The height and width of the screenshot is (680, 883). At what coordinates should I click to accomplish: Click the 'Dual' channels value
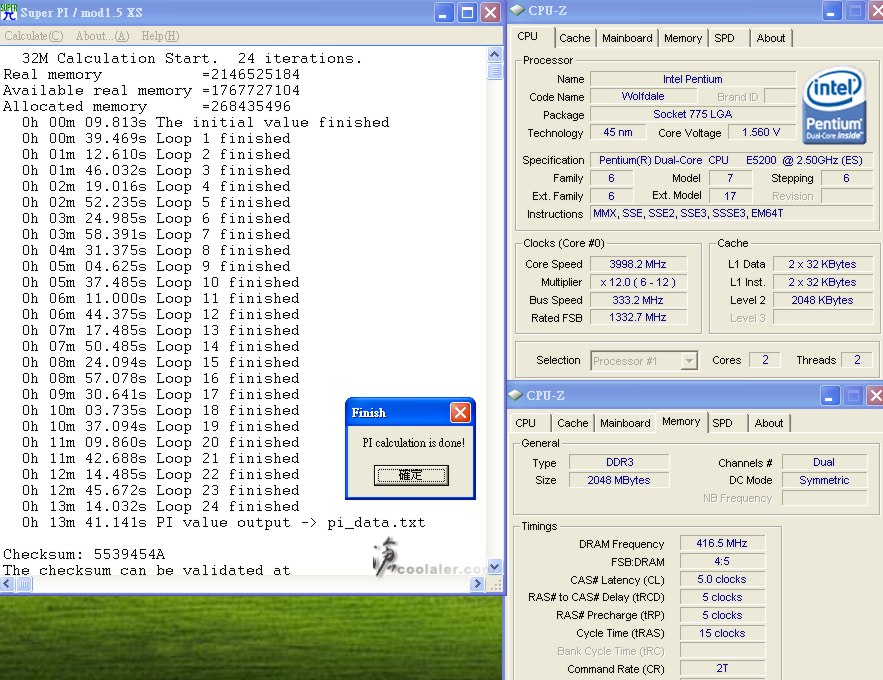point(824,462)
